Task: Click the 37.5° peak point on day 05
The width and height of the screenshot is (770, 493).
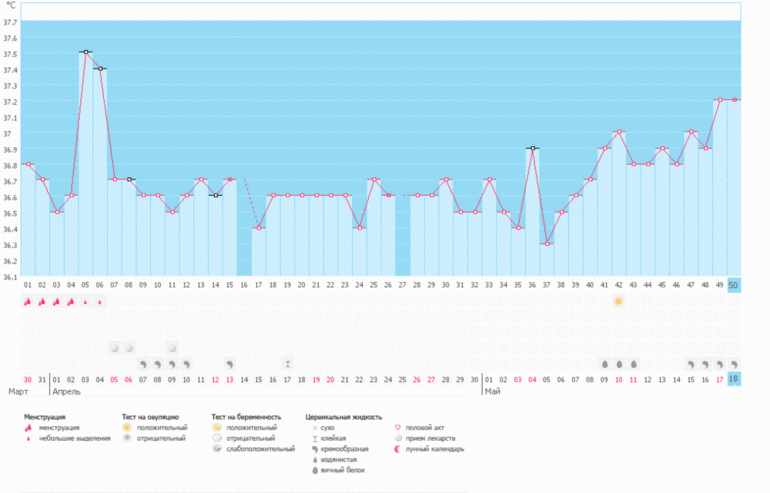Action: pos(85,52)
